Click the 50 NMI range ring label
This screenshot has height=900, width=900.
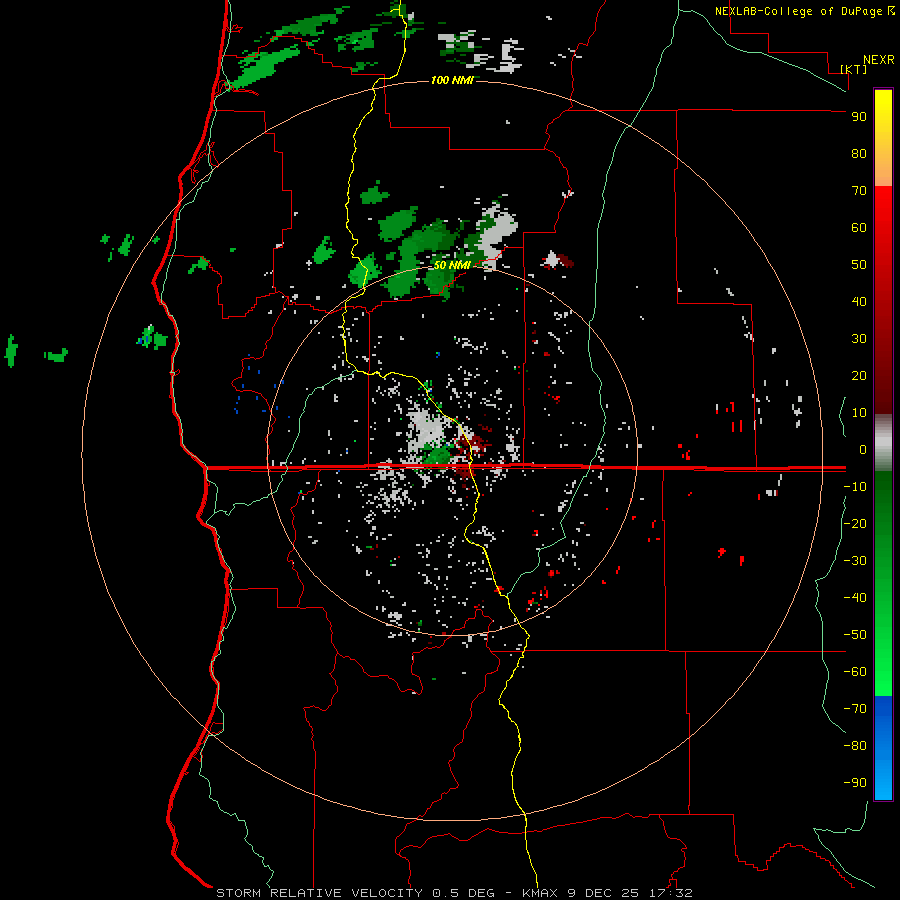pyautogui.click(x=452, y=265)
